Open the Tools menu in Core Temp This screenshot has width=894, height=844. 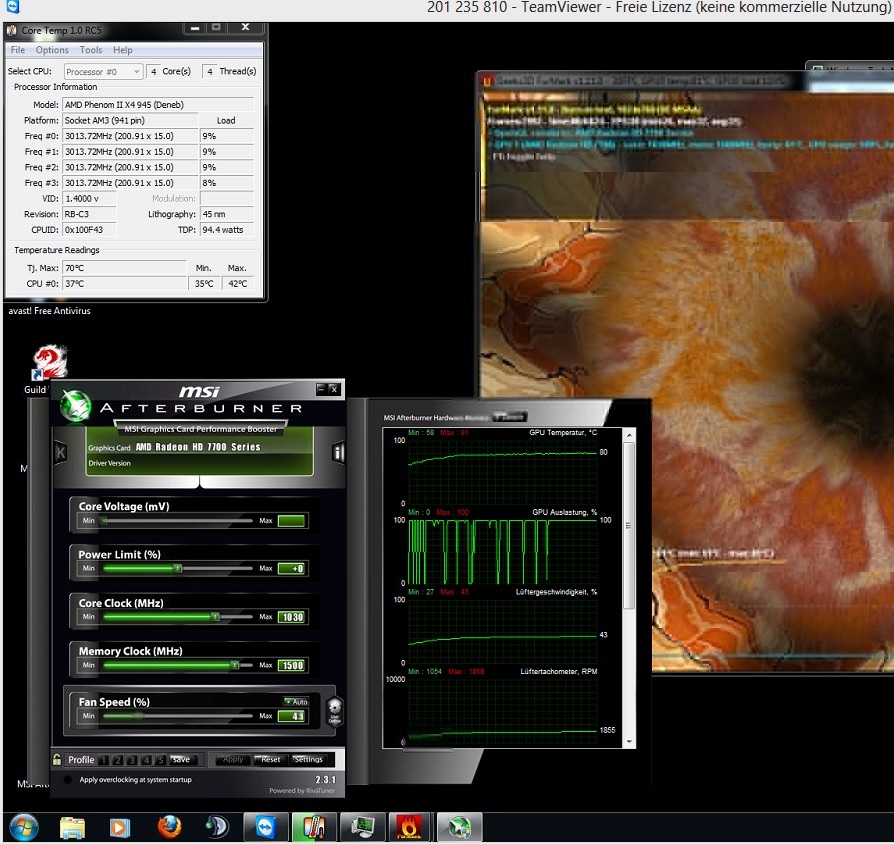[91, 50]
